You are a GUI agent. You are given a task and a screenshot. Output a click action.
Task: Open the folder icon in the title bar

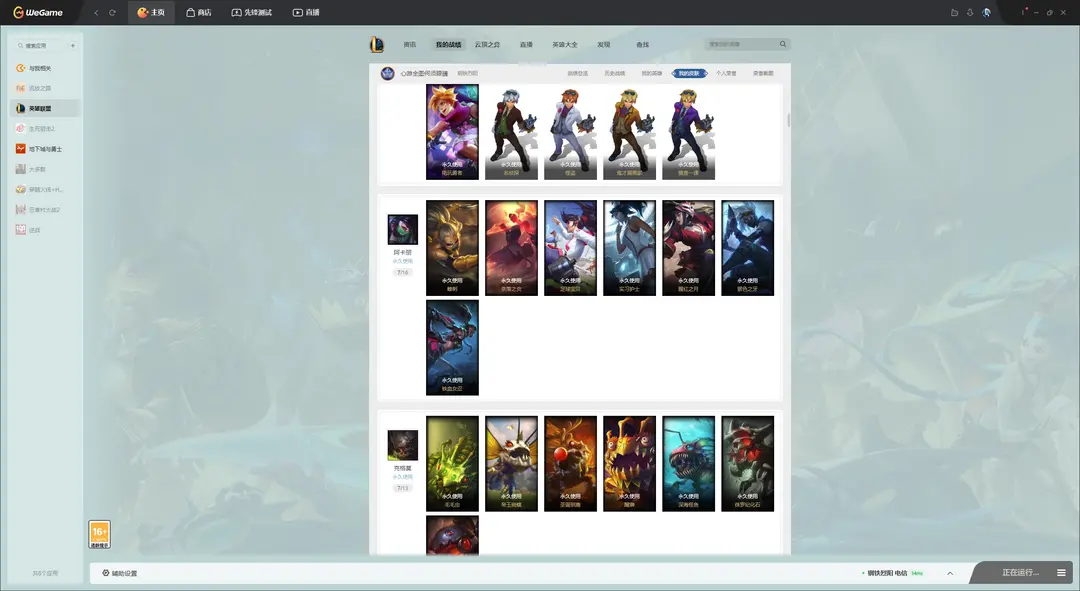954,12
